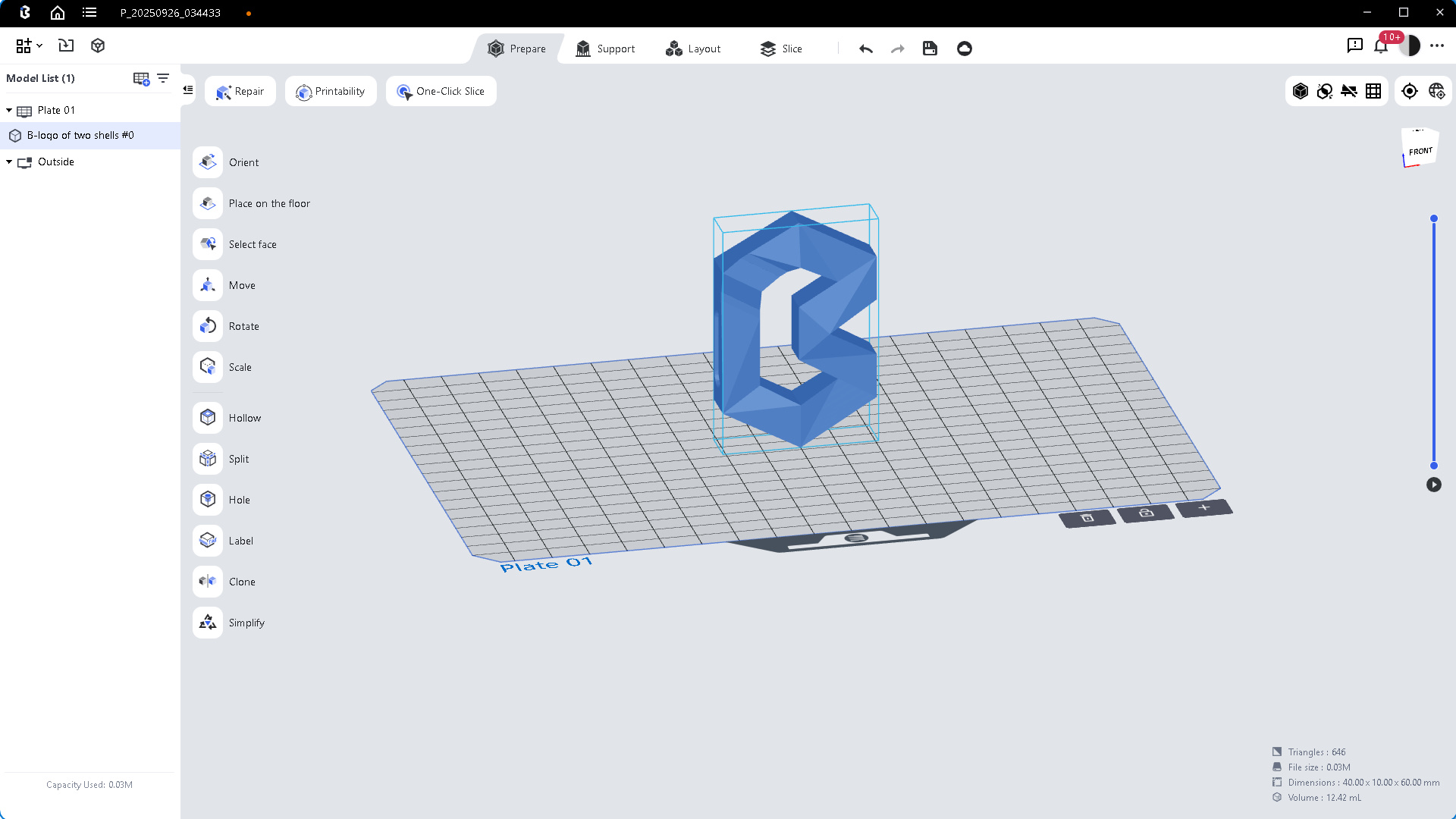This screenshot has height=819, width=1456.
Task: Switch to the Slice tab
Action: [781, 49]
